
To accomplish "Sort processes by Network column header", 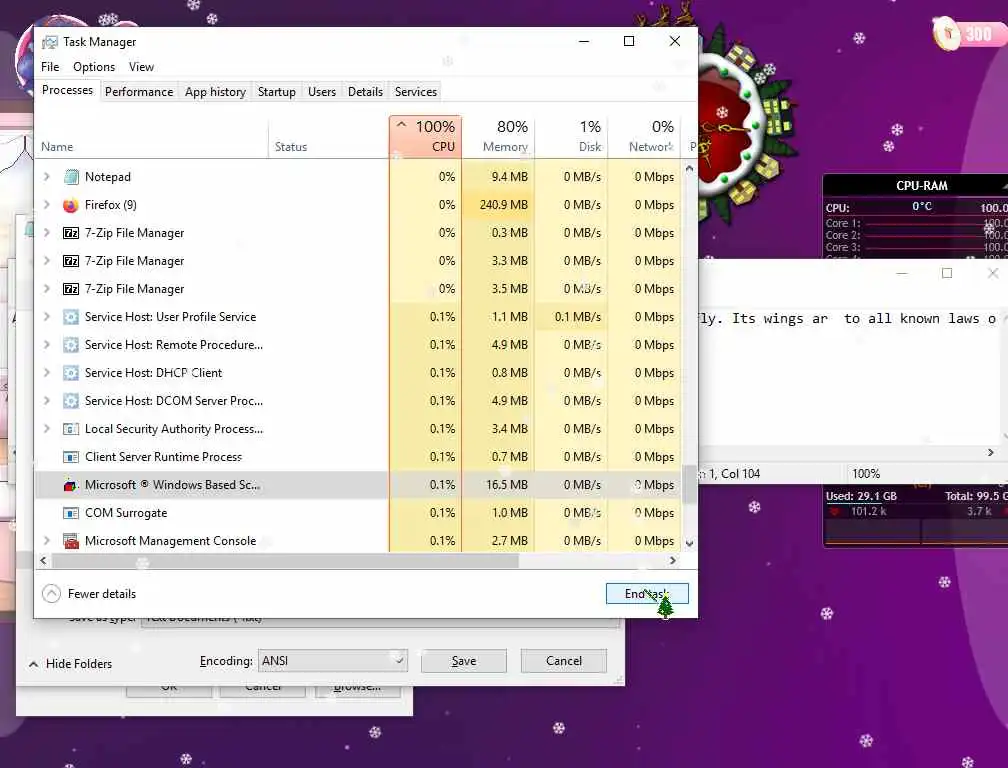I will tap(644, 136).
